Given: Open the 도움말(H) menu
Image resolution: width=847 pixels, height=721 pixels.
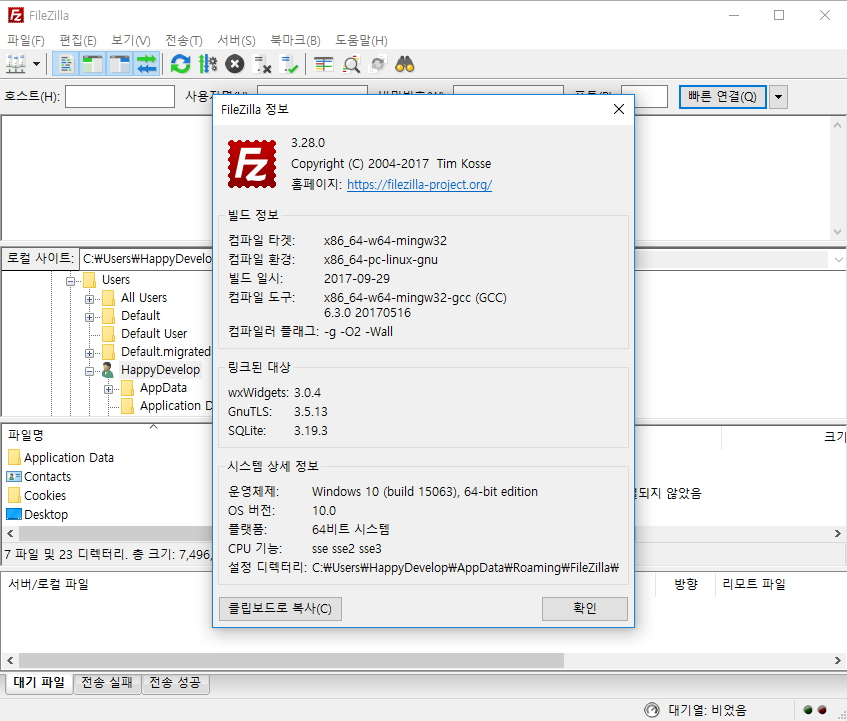Looking at the screenshot, I should click(361, 41).
